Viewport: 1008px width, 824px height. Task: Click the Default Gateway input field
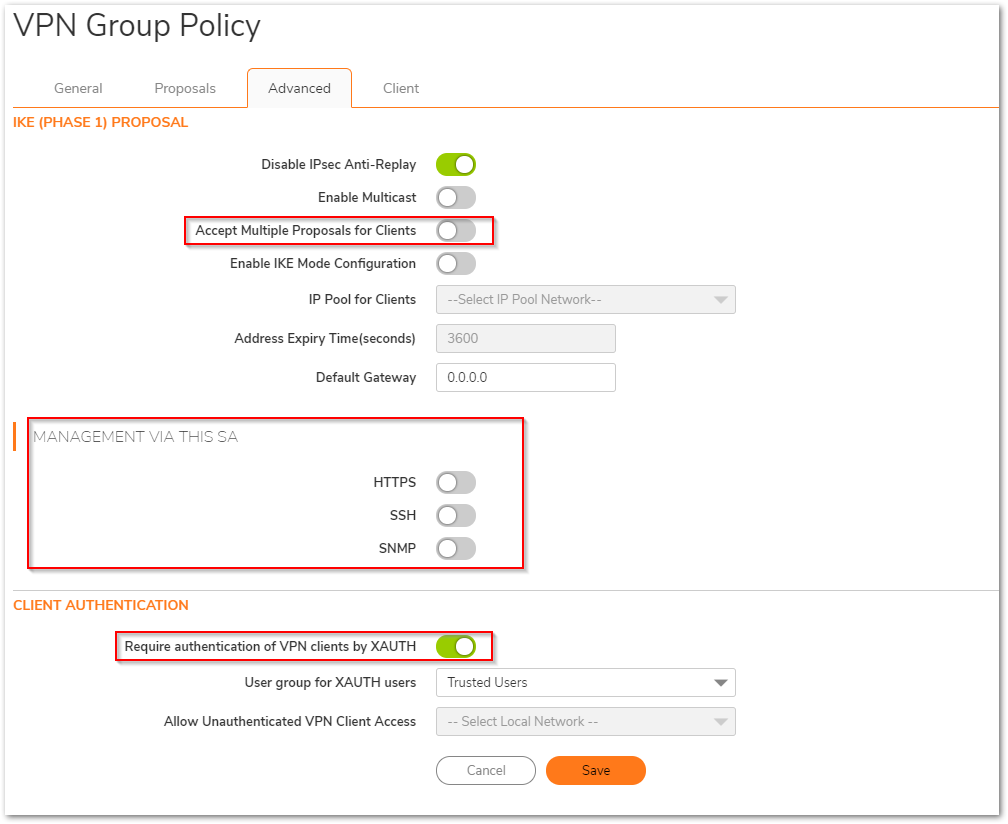pos(525,377)
